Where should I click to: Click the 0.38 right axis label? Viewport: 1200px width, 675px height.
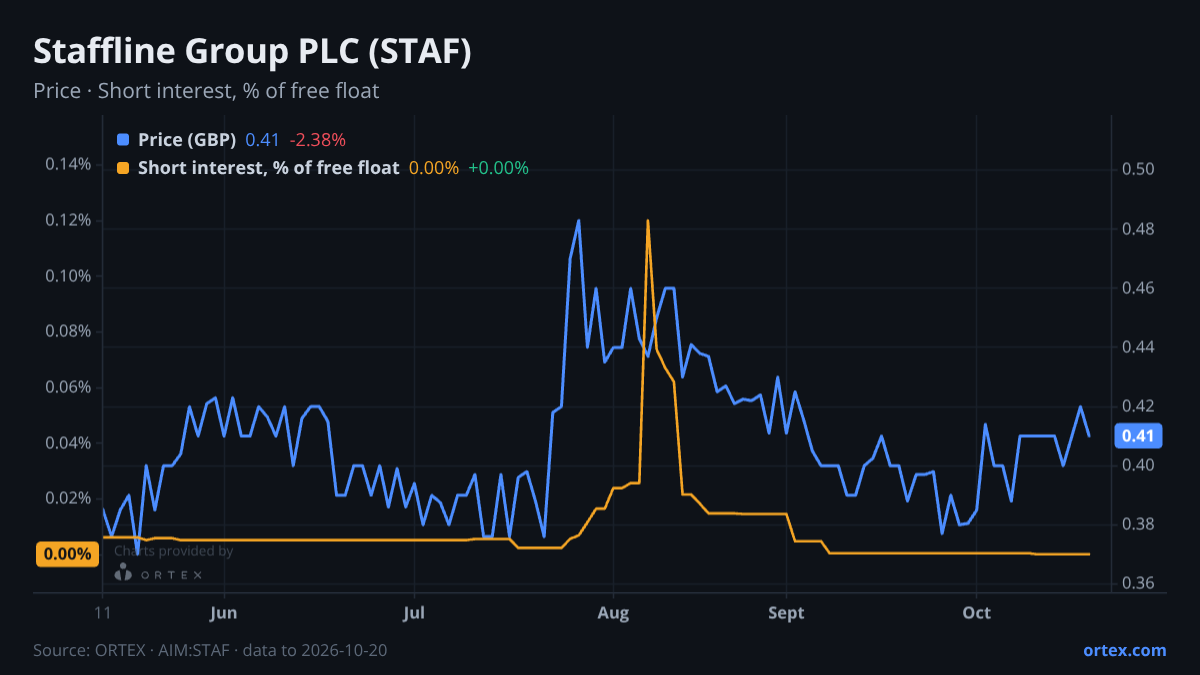pyautogui.click(x=1138, y=524)
